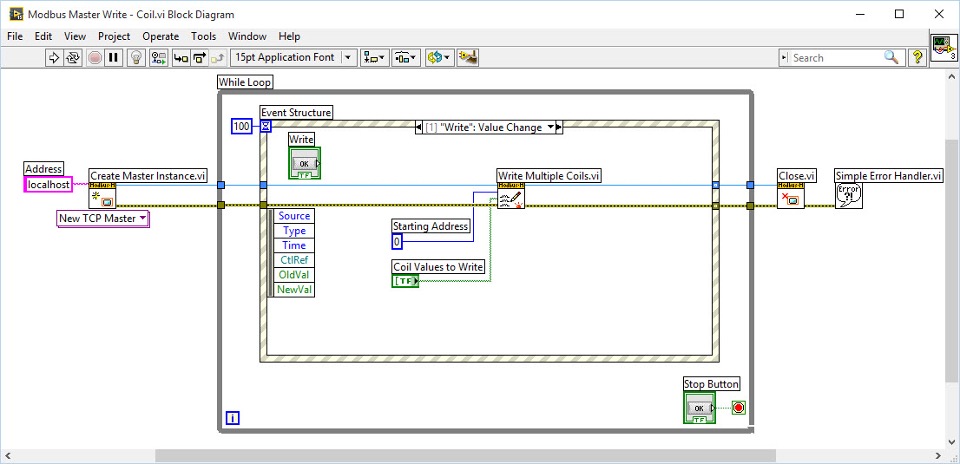Open the Align Objects dropdown
Screen dimensions: 960x464
(374, 58)
